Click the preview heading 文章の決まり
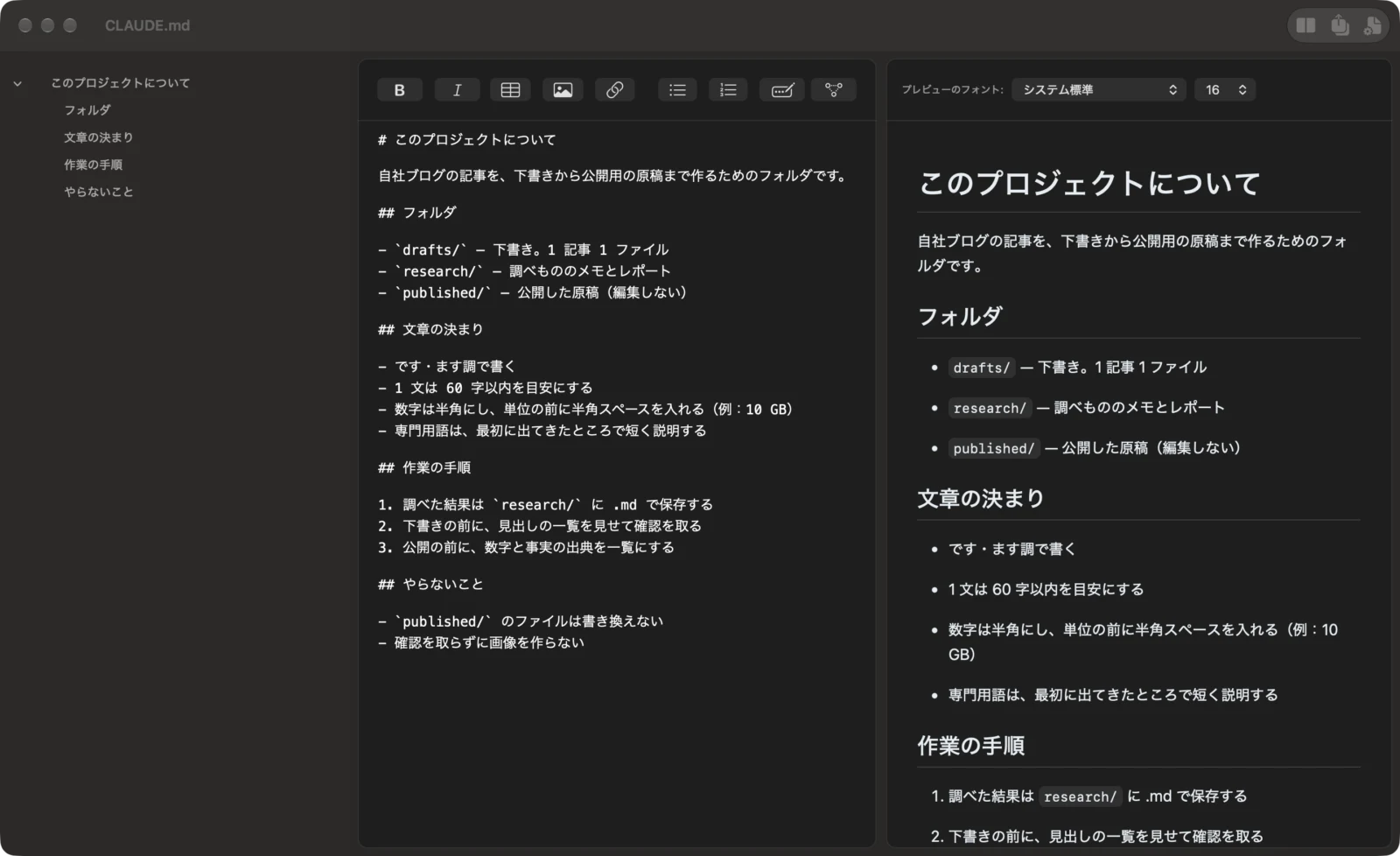Screen dimensions: 1400x856 [981, 499]
